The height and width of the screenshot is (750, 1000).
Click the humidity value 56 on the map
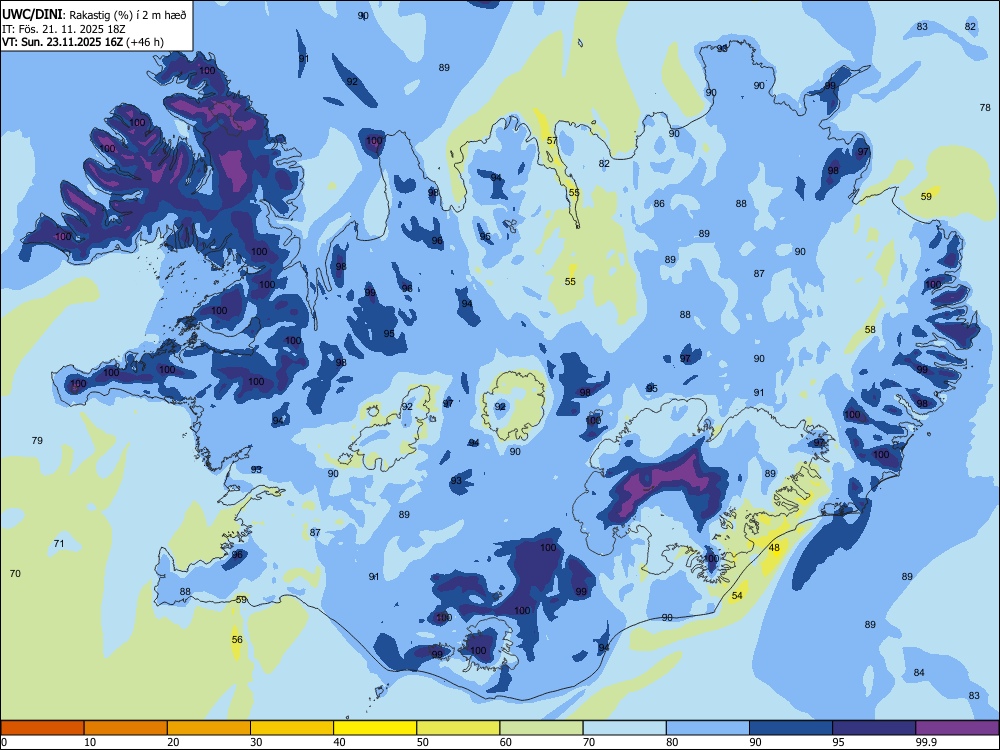(x=237, y=640)
